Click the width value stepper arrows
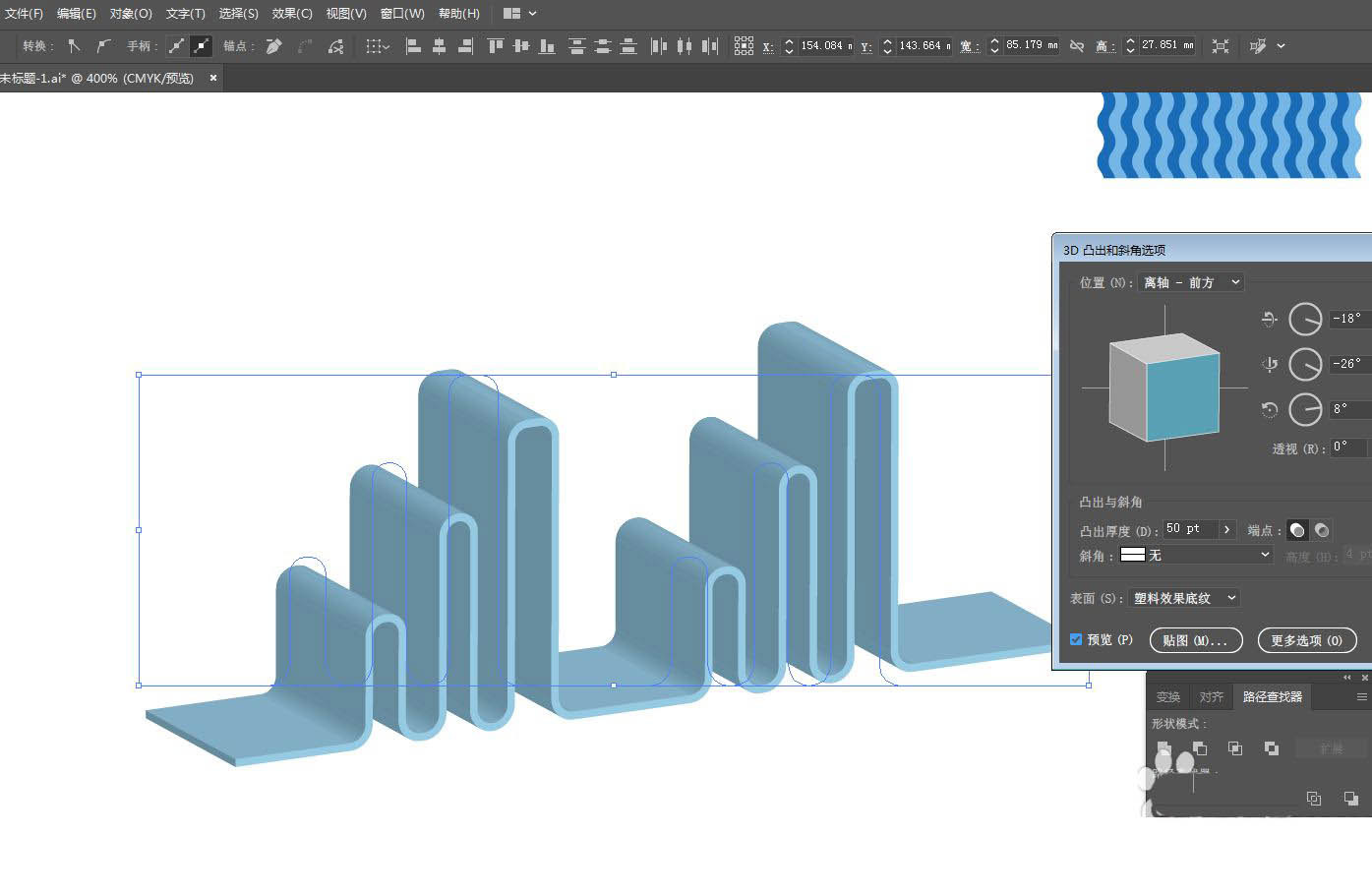The image size is (1372, 895). 994,46
